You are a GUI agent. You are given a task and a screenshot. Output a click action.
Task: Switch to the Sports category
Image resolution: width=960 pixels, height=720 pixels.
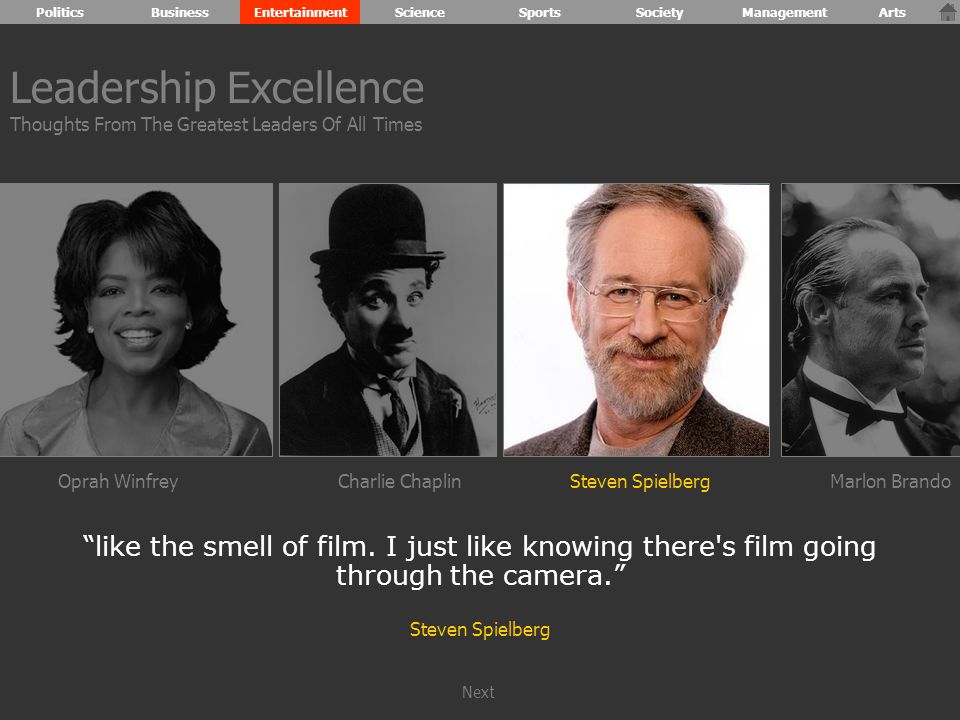[539, 12]
